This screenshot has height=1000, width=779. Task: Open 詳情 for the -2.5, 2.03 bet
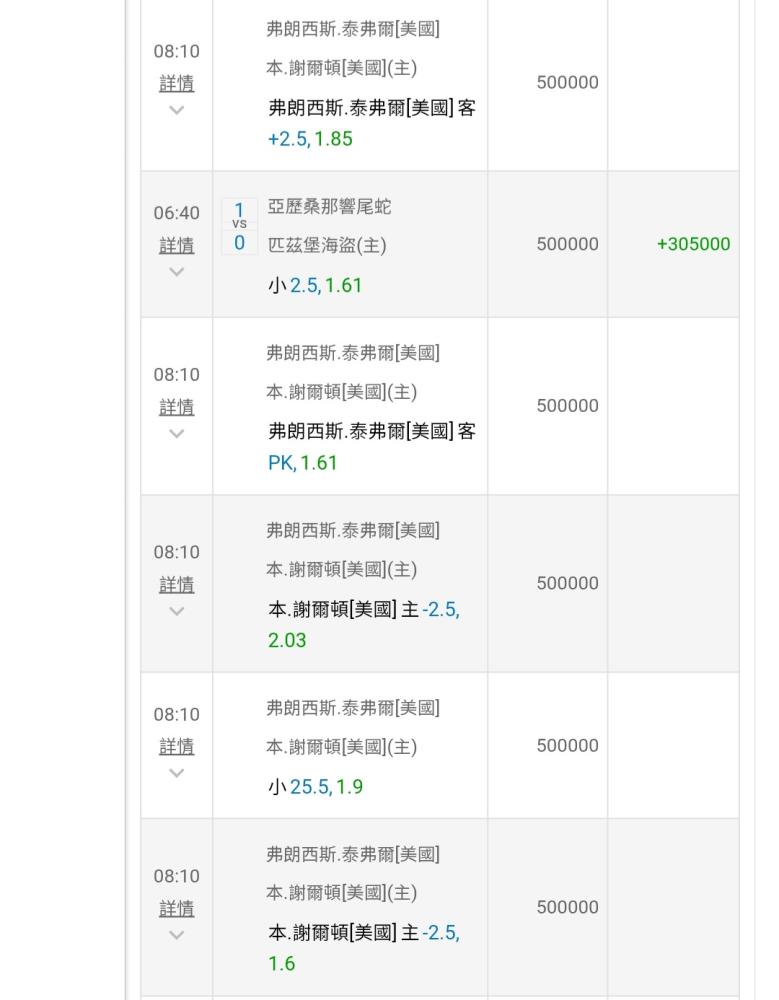(x=177, y=585)
